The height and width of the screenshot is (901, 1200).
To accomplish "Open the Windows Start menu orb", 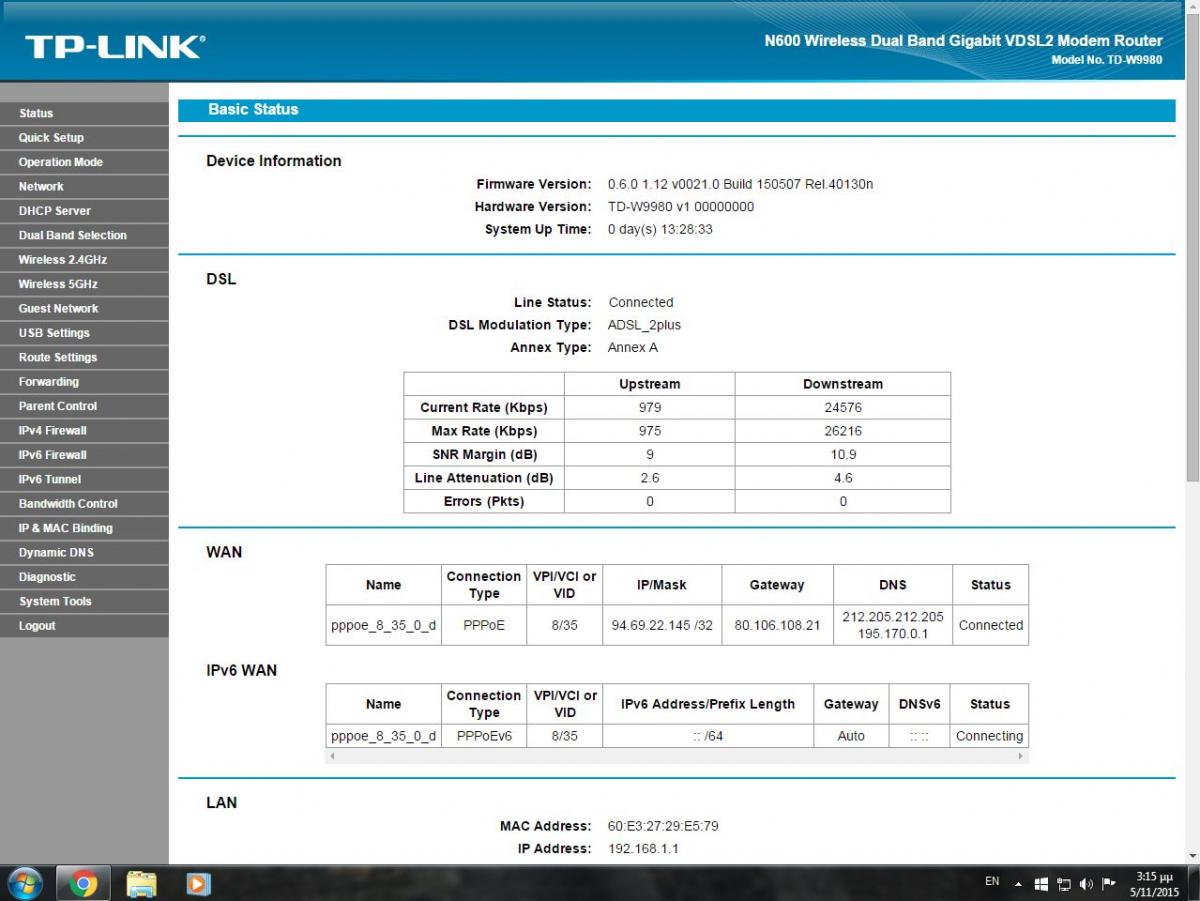I will (24, 883).
